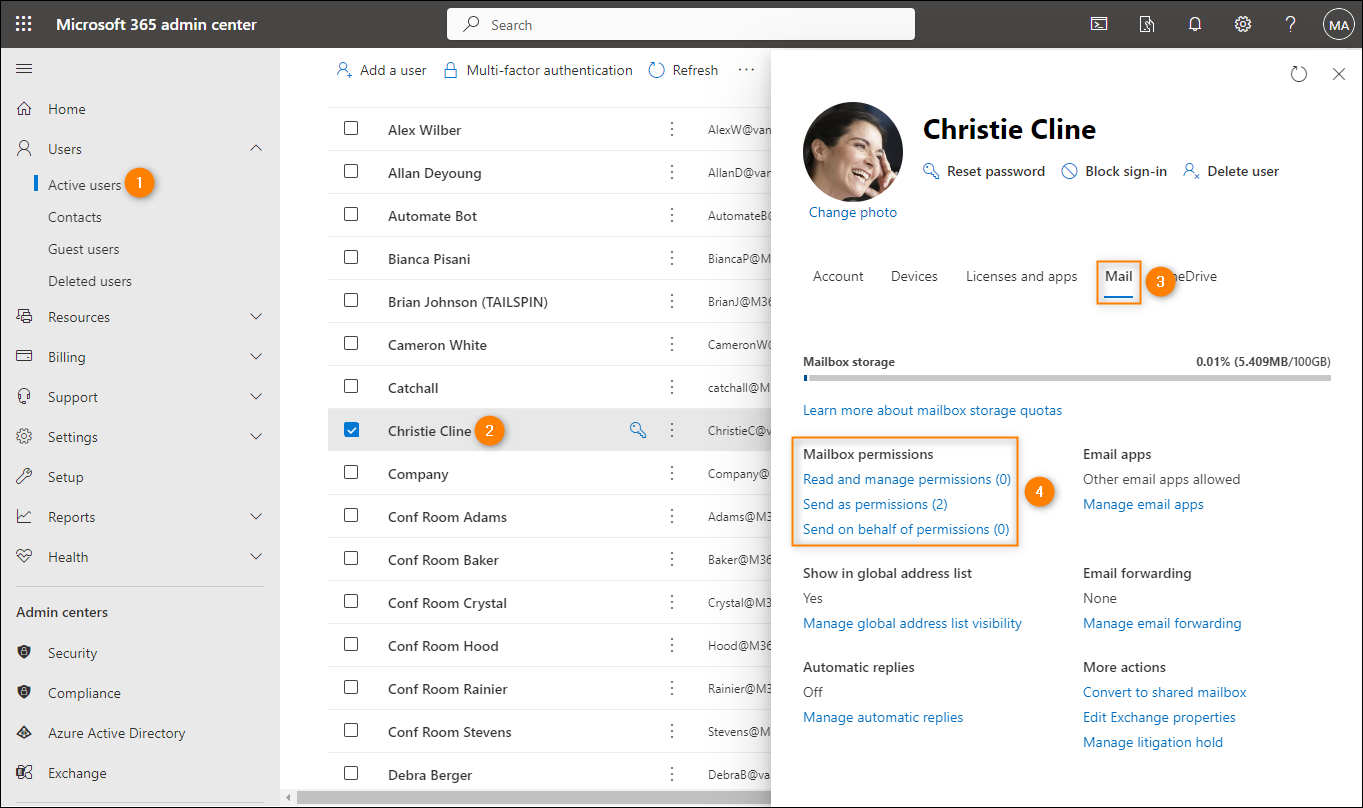Click Add a user toolbar button
1363x808 pixels.
point(381,70)
